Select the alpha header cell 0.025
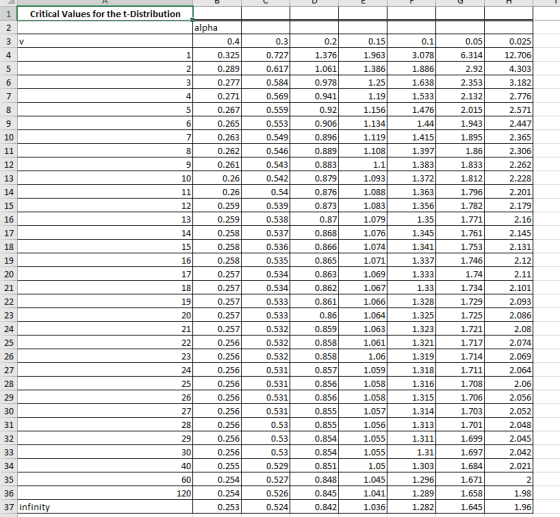The height and width of the screenshot is (517, 560). [509, 41]
